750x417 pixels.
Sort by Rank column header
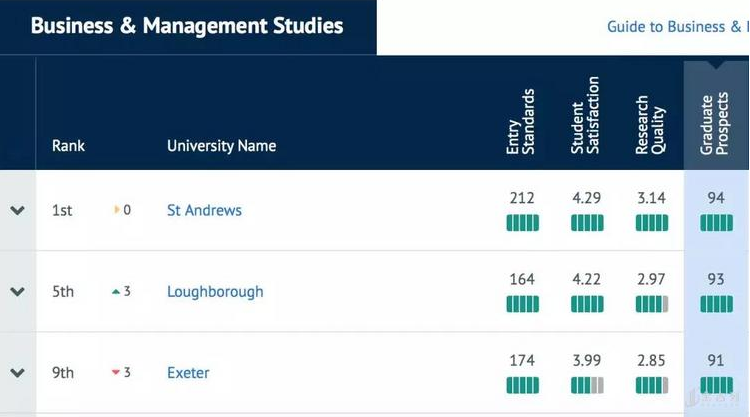[68, 146]
